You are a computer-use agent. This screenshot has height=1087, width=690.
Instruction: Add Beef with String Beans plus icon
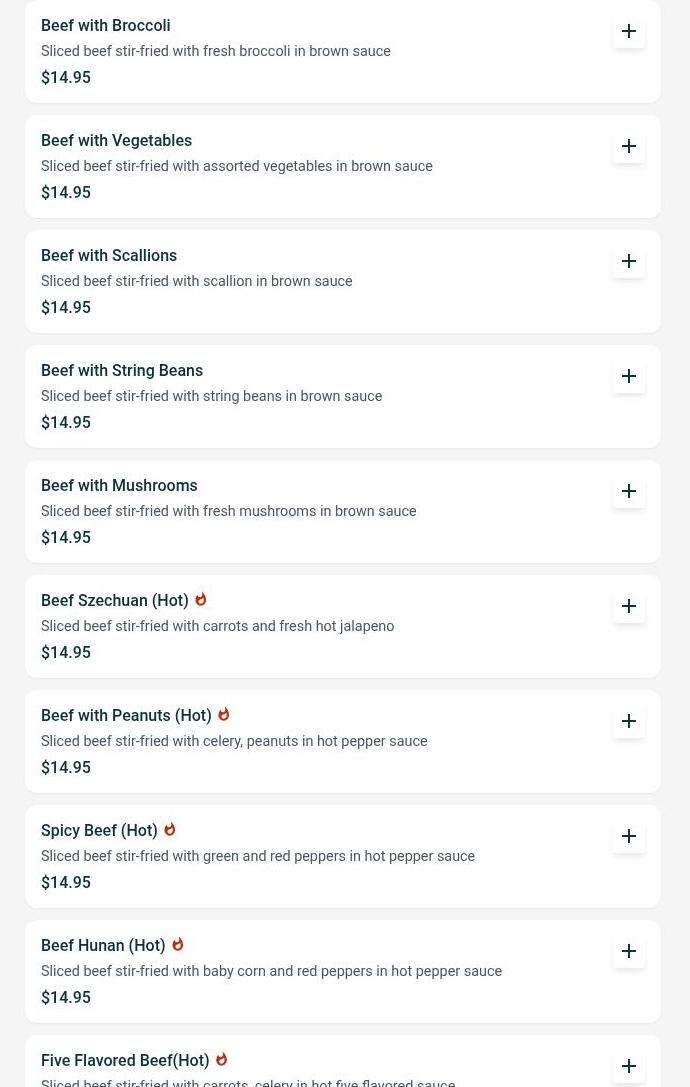(628, 376)
